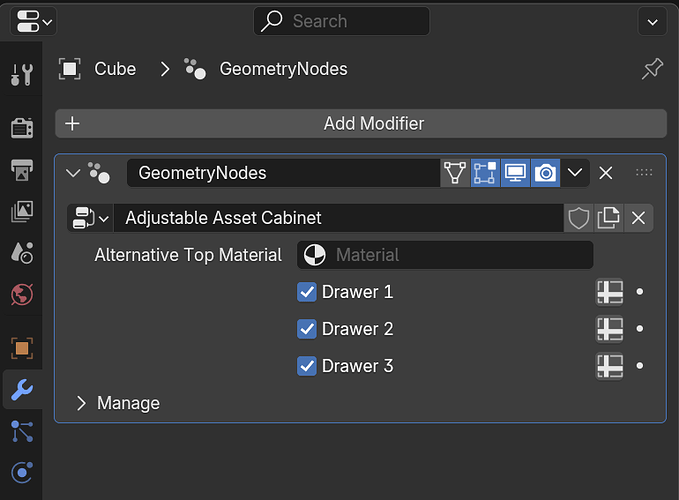Edit the GeometryNodes modifier name field
The width and height of the screenshot is (679, 500).
click(x=284, y=173)
